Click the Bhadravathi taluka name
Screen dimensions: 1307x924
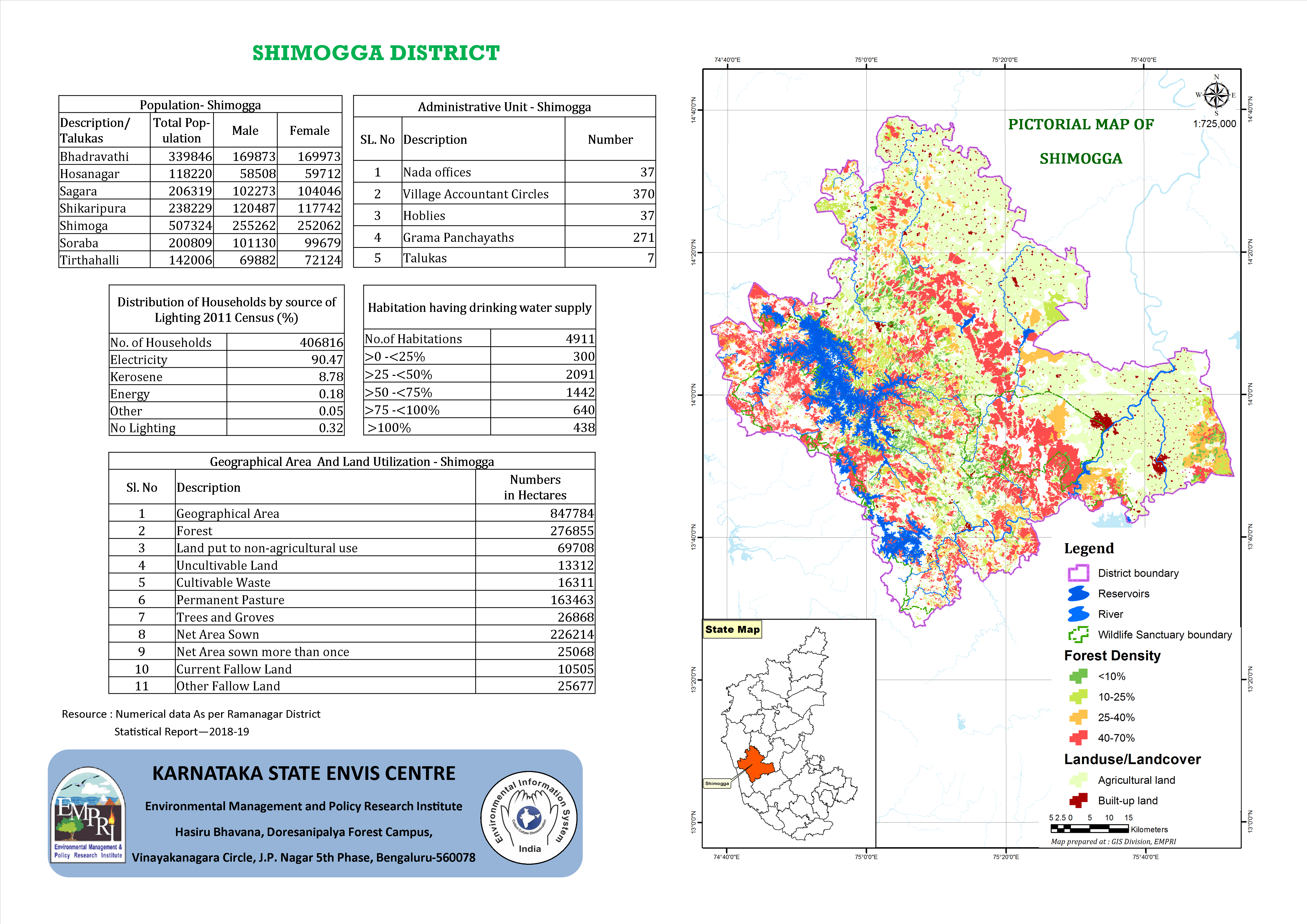(94, 156)
